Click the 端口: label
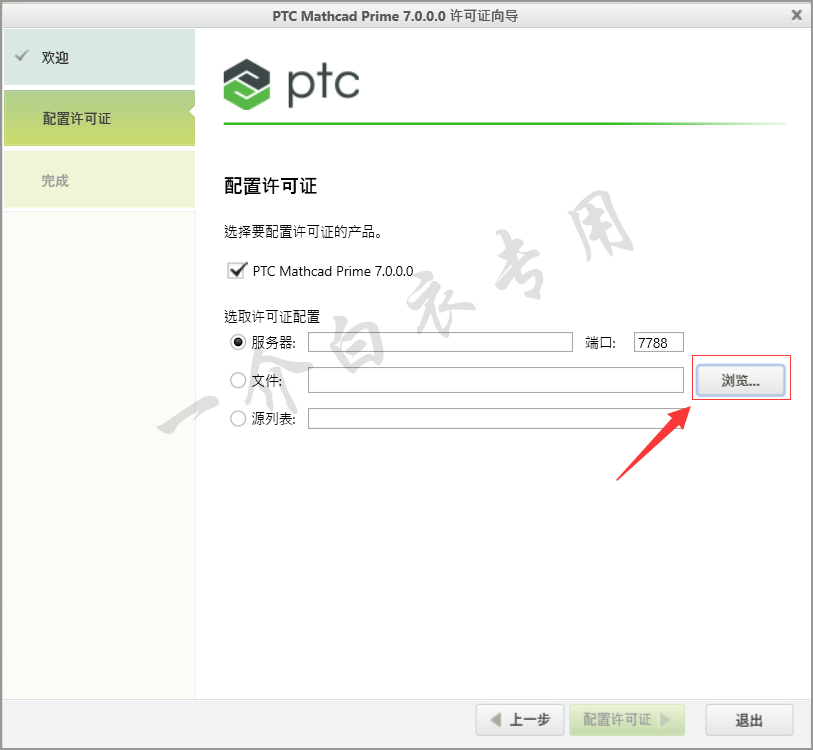813x750 pixels. pos(600,342)
